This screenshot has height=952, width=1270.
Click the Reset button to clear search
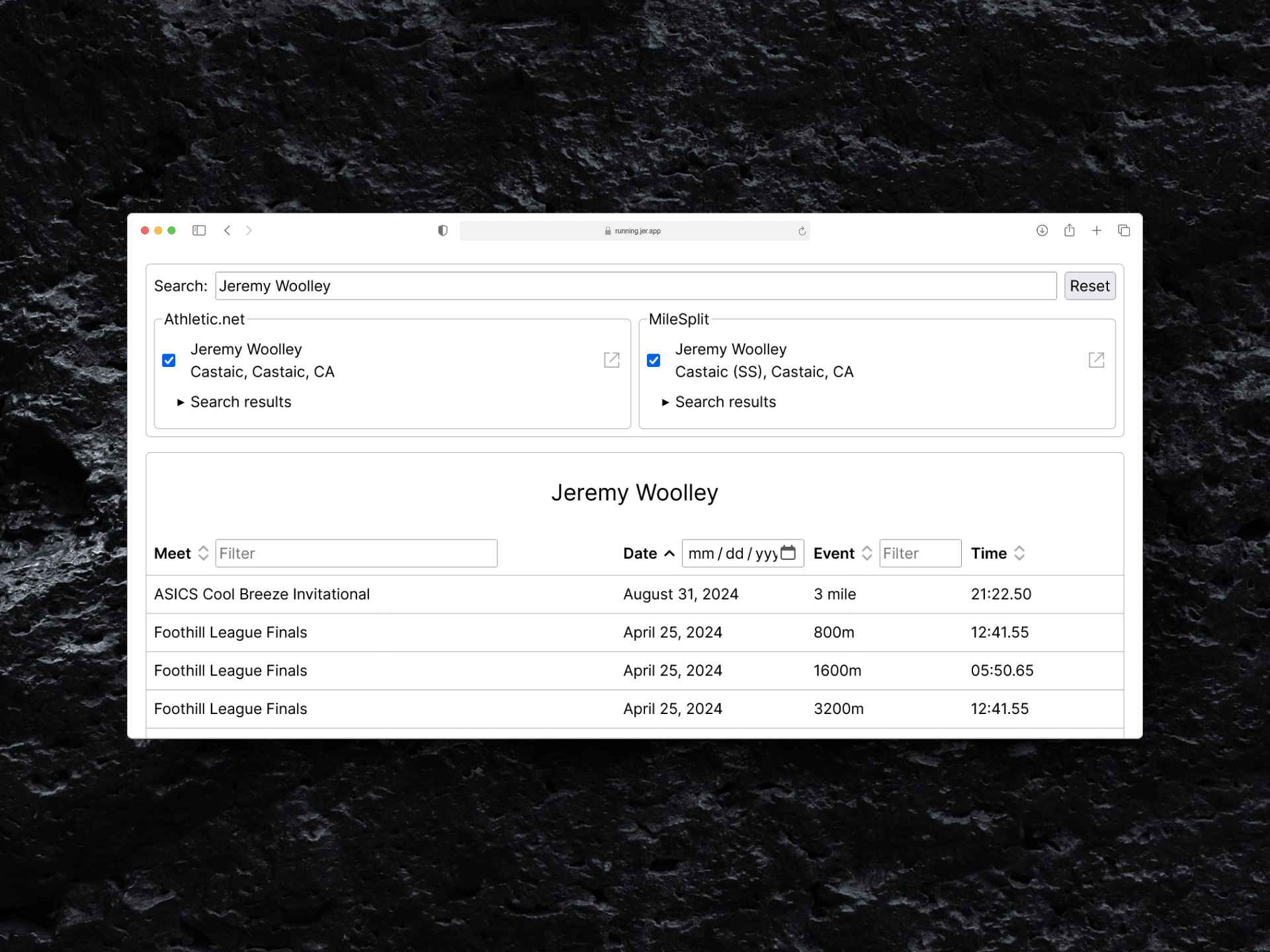click(x=1089, y=286)
